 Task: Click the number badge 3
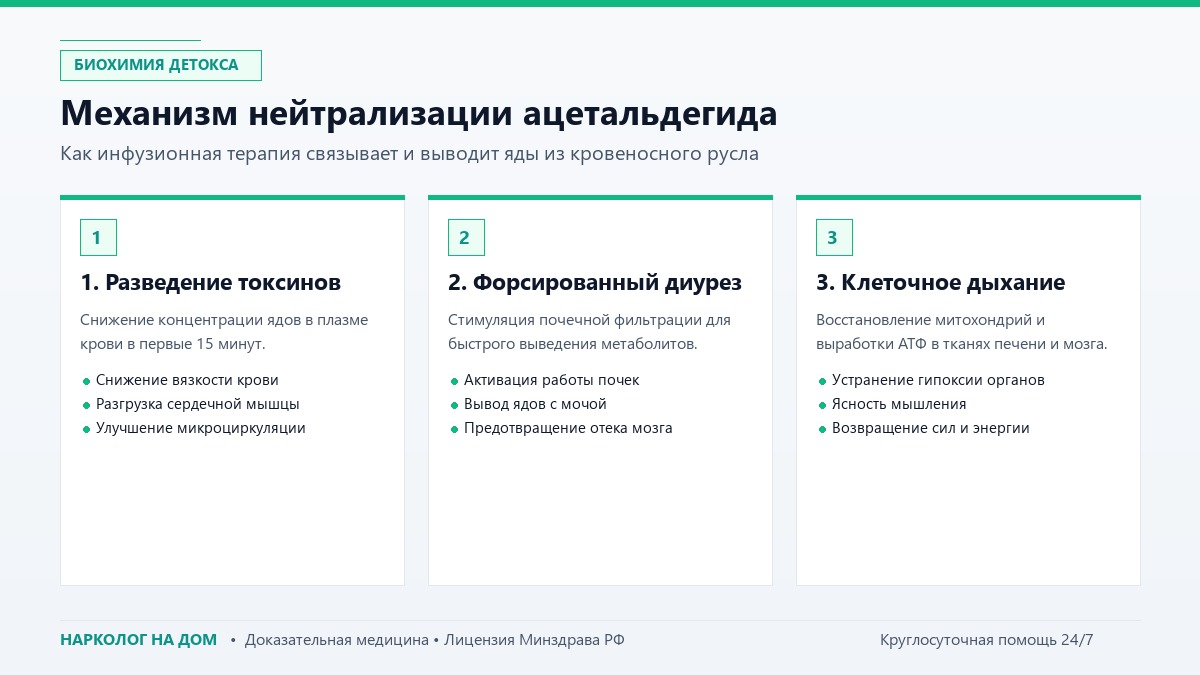tap(834, 238)
